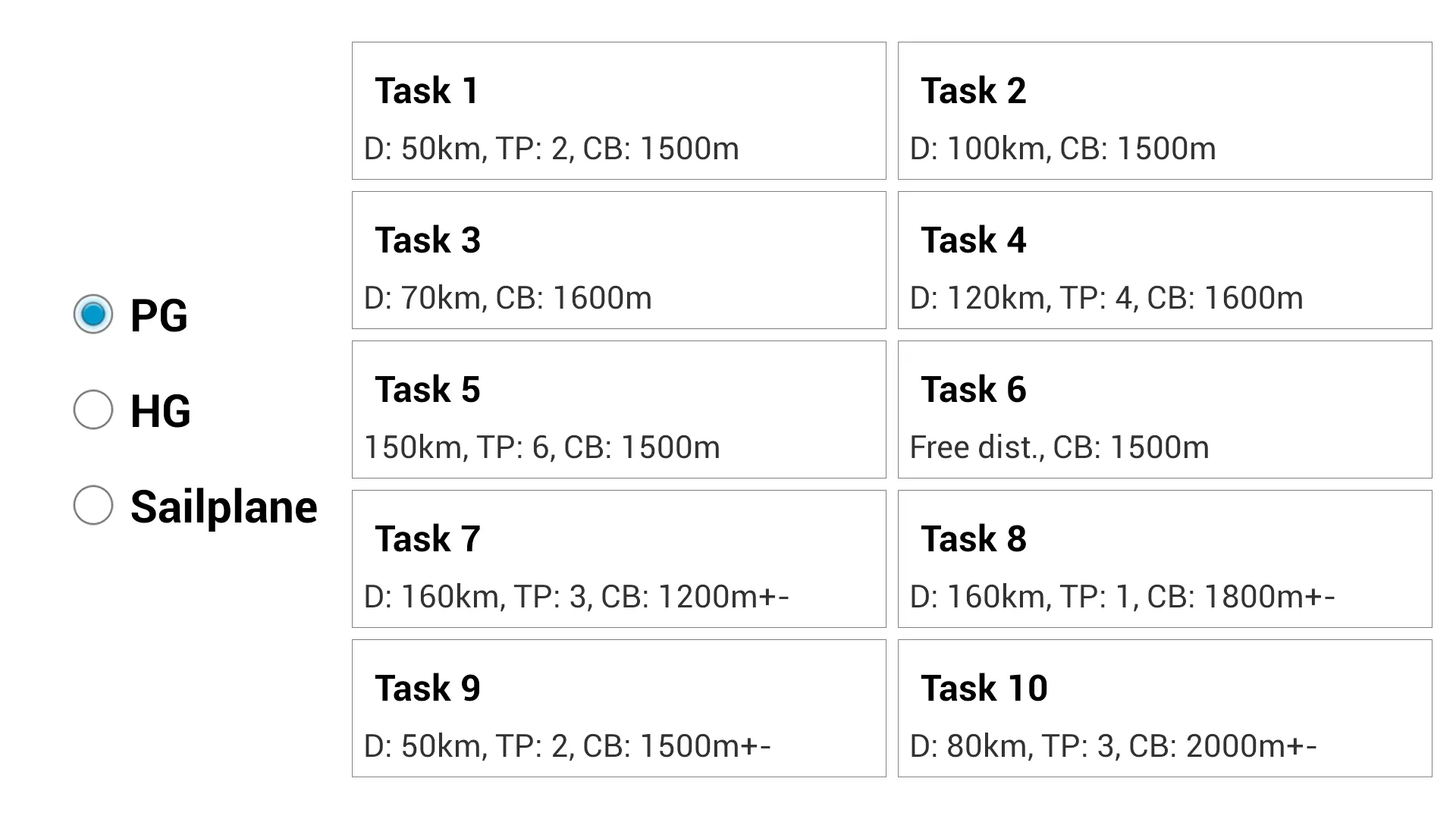Screen dimensions: 1456x819
Task: Select the PG radio button
Action: click(x=92, y=314)
